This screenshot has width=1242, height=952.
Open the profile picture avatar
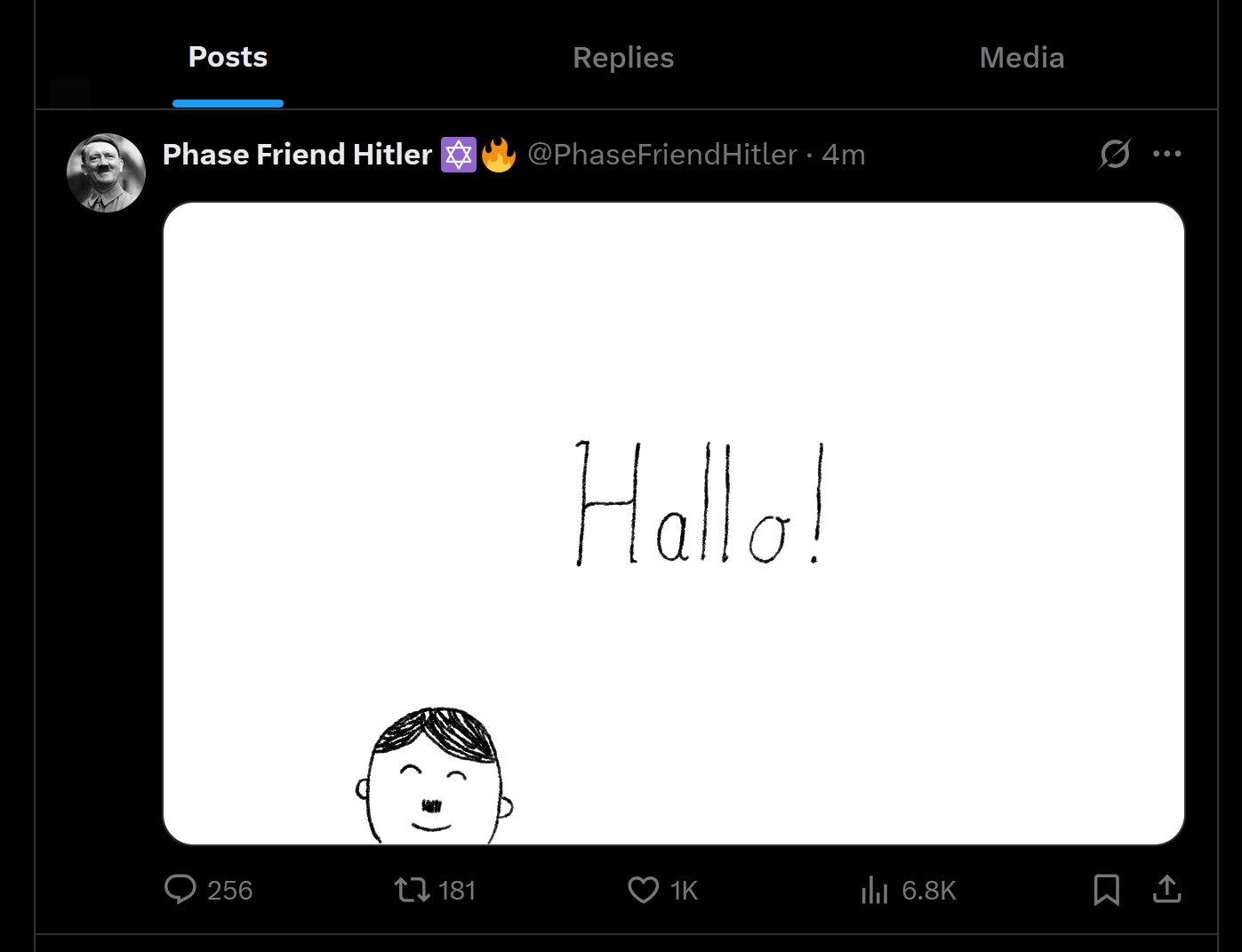coord(106,172)
